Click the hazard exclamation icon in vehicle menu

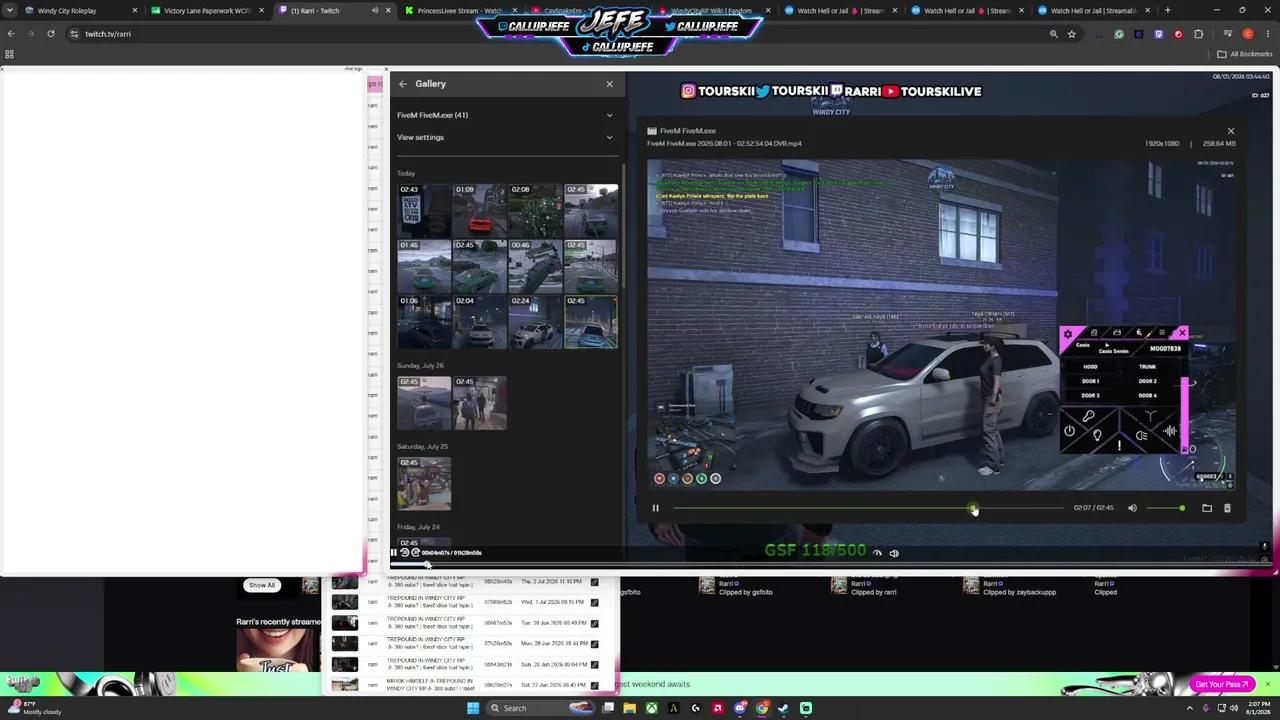point(1119,446)
